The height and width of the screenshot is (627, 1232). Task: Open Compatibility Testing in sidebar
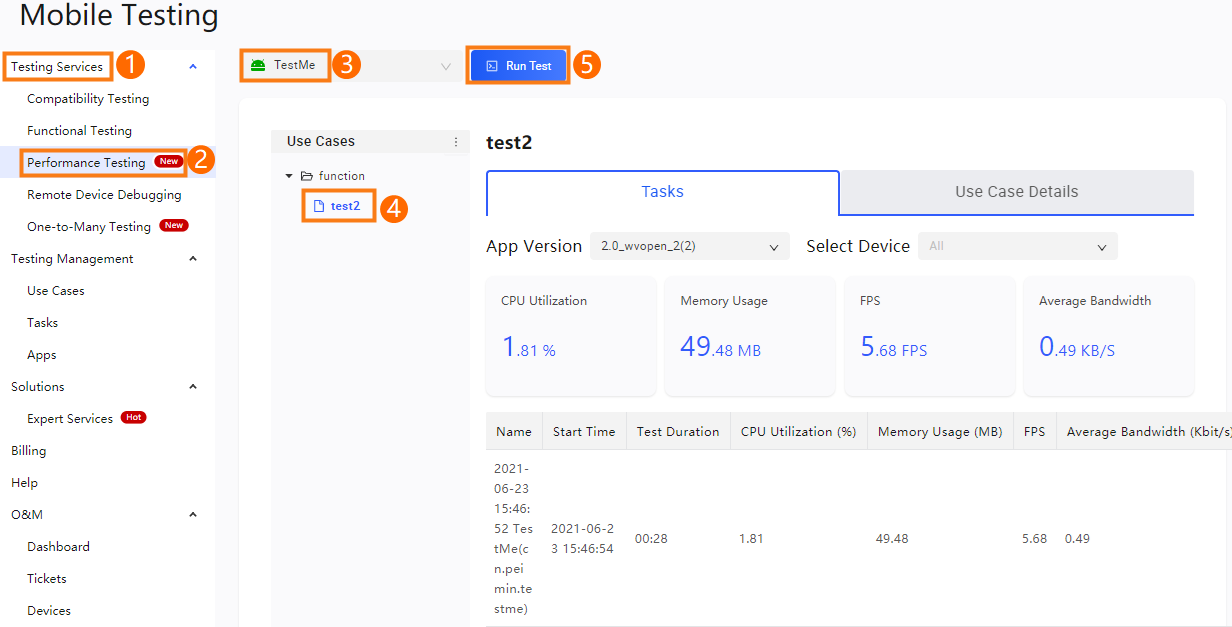point(88,99)
